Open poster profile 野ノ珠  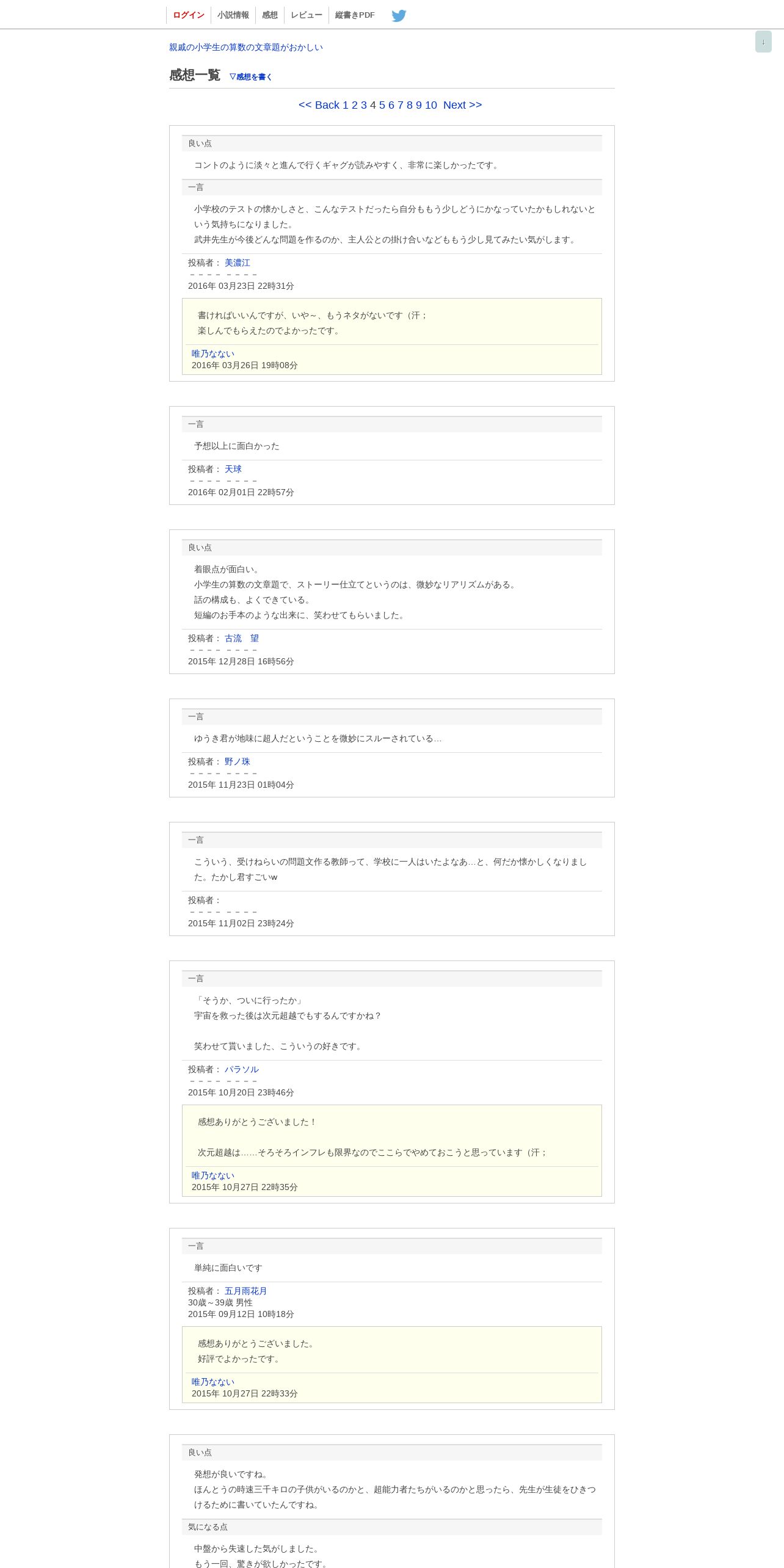point(238,761)
